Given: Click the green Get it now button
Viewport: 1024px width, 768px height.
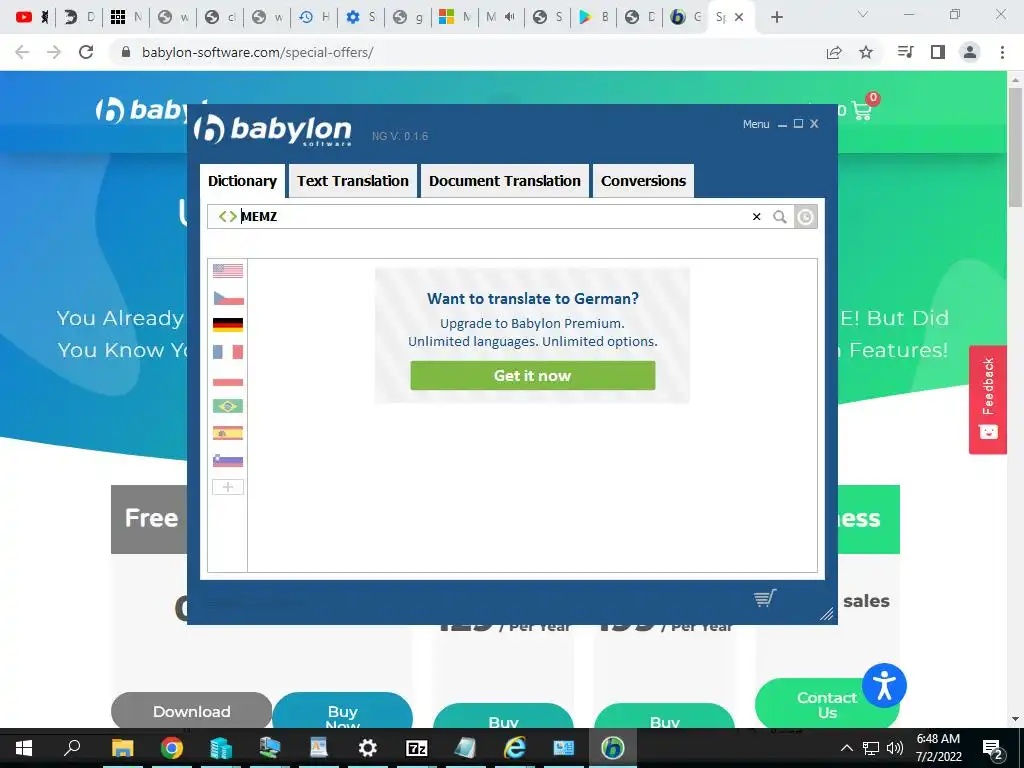Looking at the screenshot, I should 532,376.
